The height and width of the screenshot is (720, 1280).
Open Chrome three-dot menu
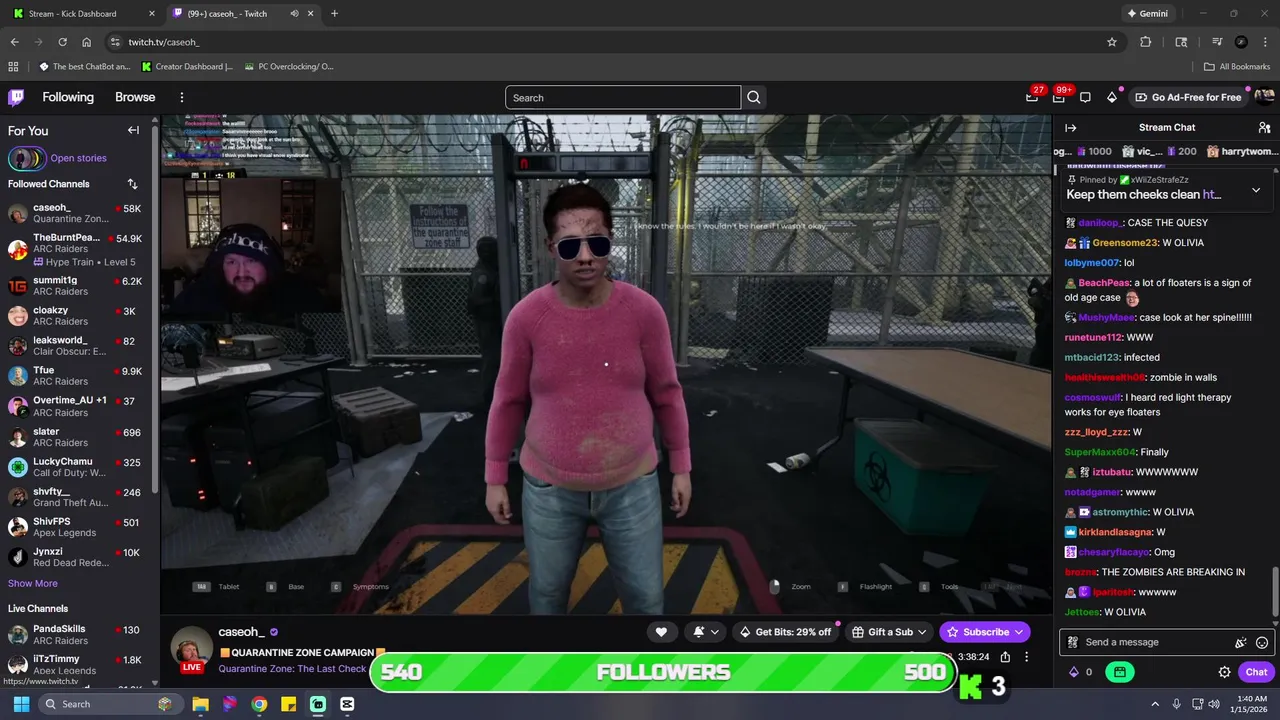pyautogui.click(x=1265, y=42)
